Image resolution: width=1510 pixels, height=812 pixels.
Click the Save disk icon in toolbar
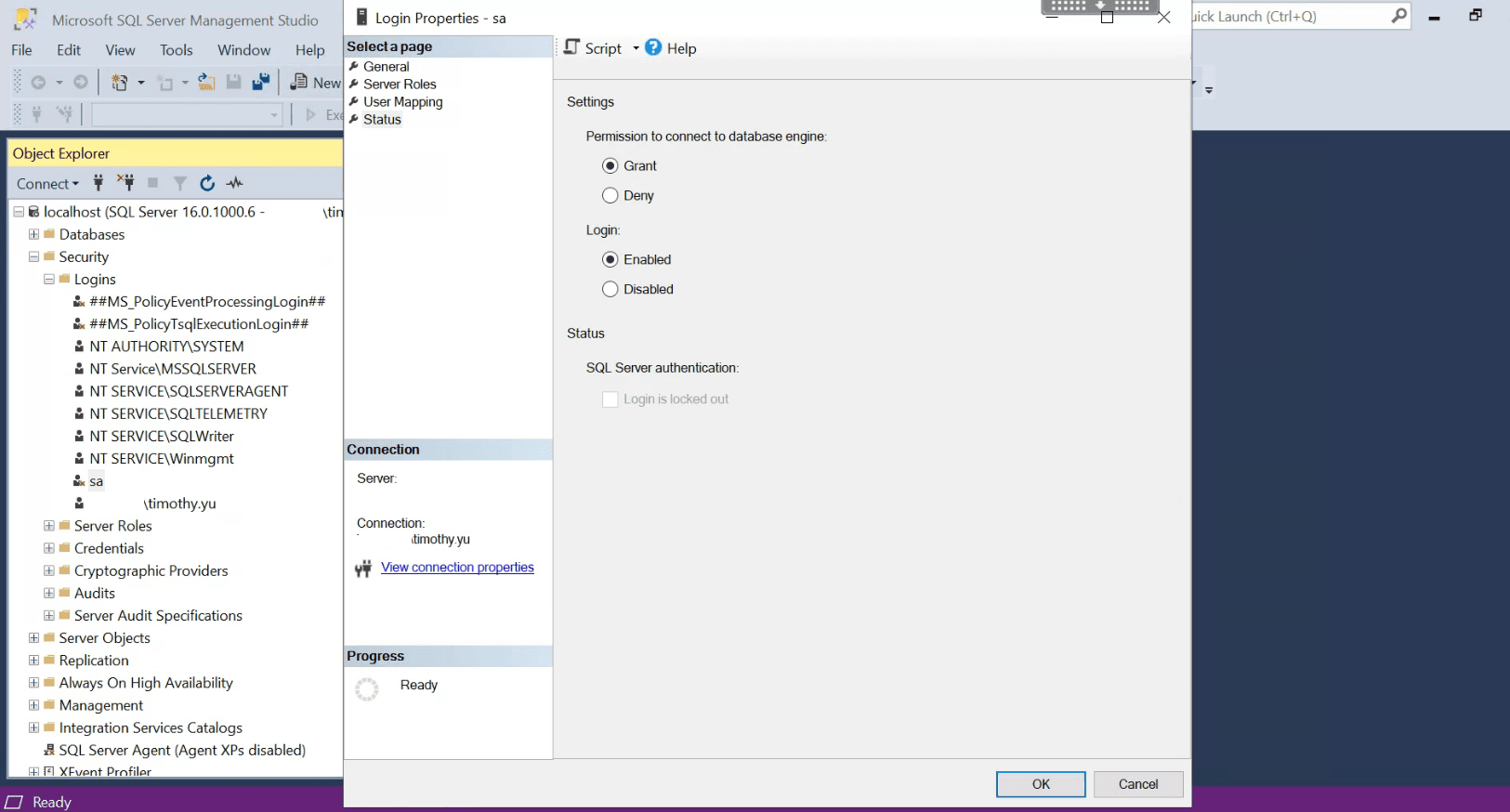234,83
